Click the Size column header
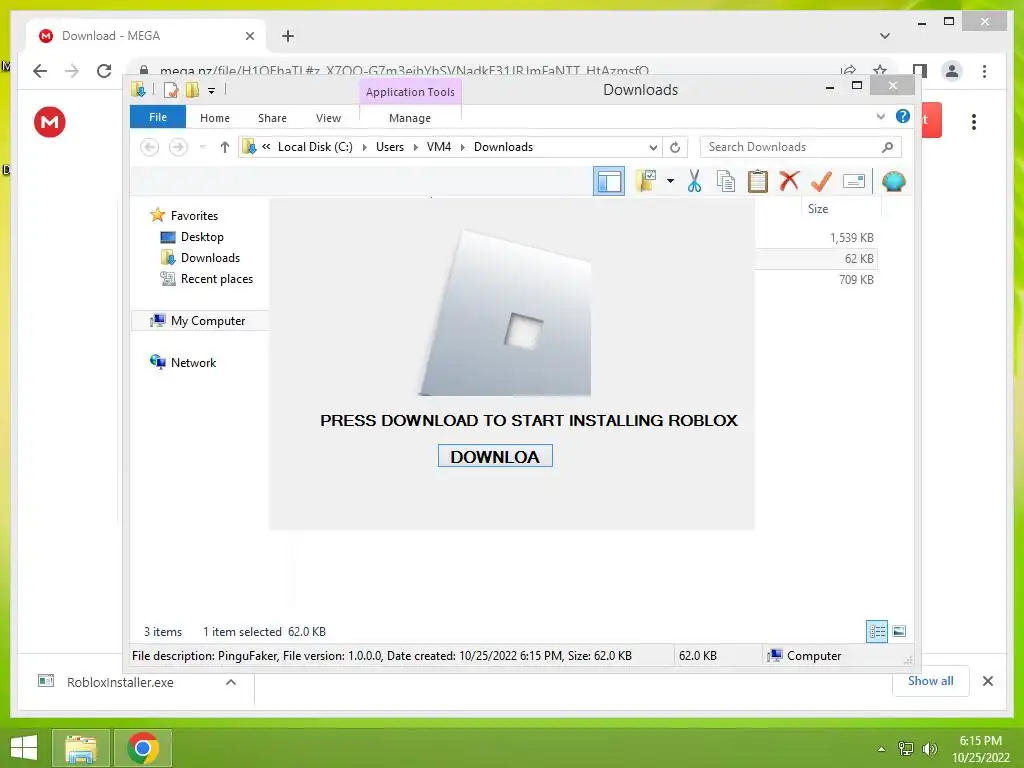The height and width of the screenshot is (768, 1024). 818,208
